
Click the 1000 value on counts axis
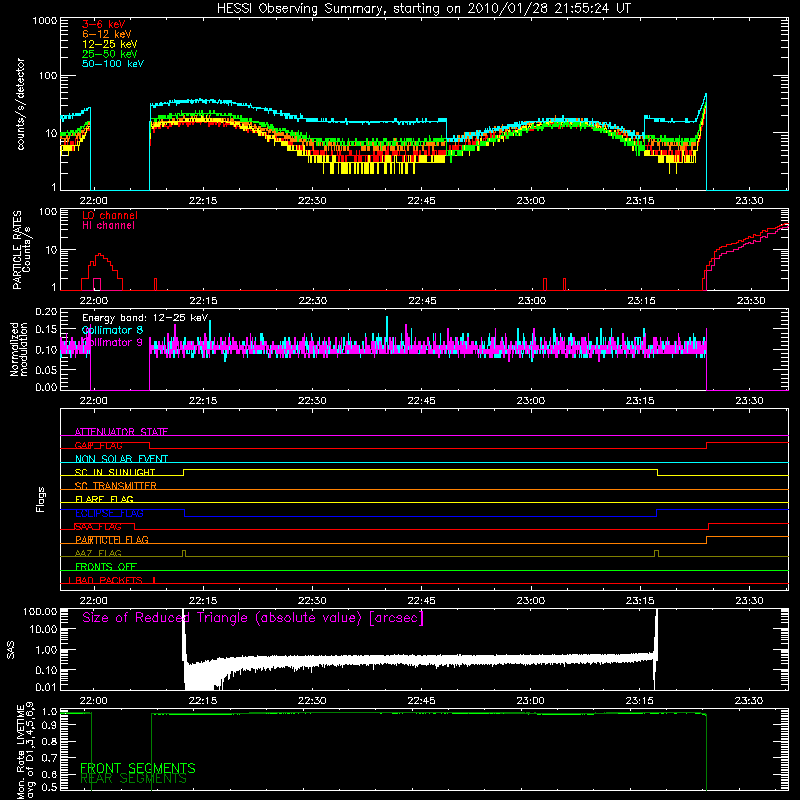(x=44, y=21)
